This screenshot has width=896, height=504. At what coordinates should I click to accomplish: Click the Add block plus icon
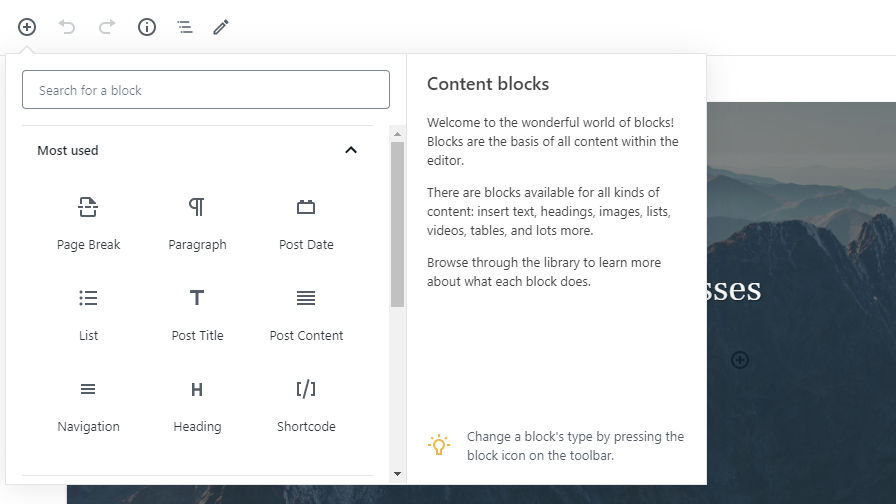point(27,27)
